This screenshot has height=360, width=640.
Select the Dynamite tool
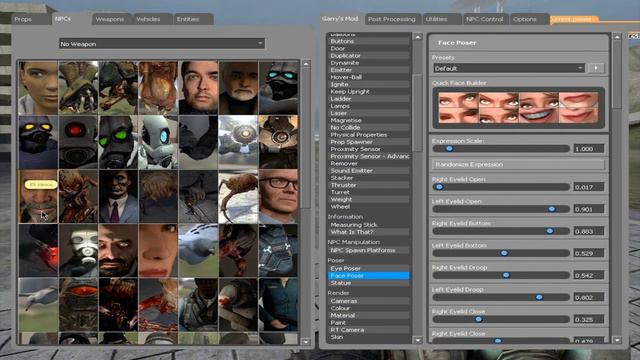pos(369,63)
